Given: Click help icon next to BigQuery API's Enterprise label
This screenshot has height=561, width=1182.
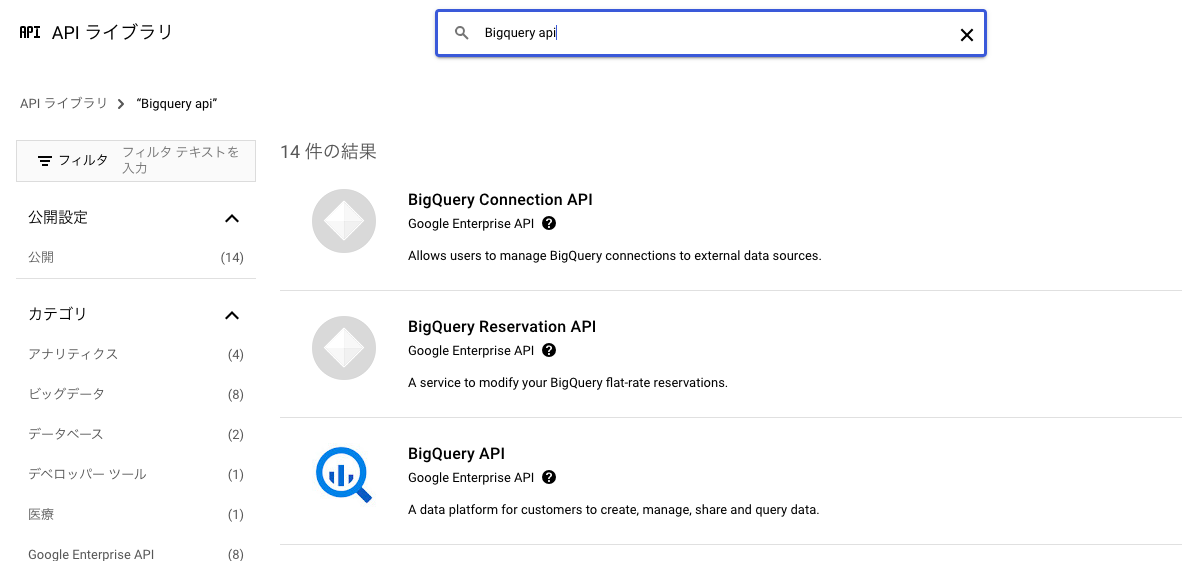Looking at the screenshot, I should [550, 477].
